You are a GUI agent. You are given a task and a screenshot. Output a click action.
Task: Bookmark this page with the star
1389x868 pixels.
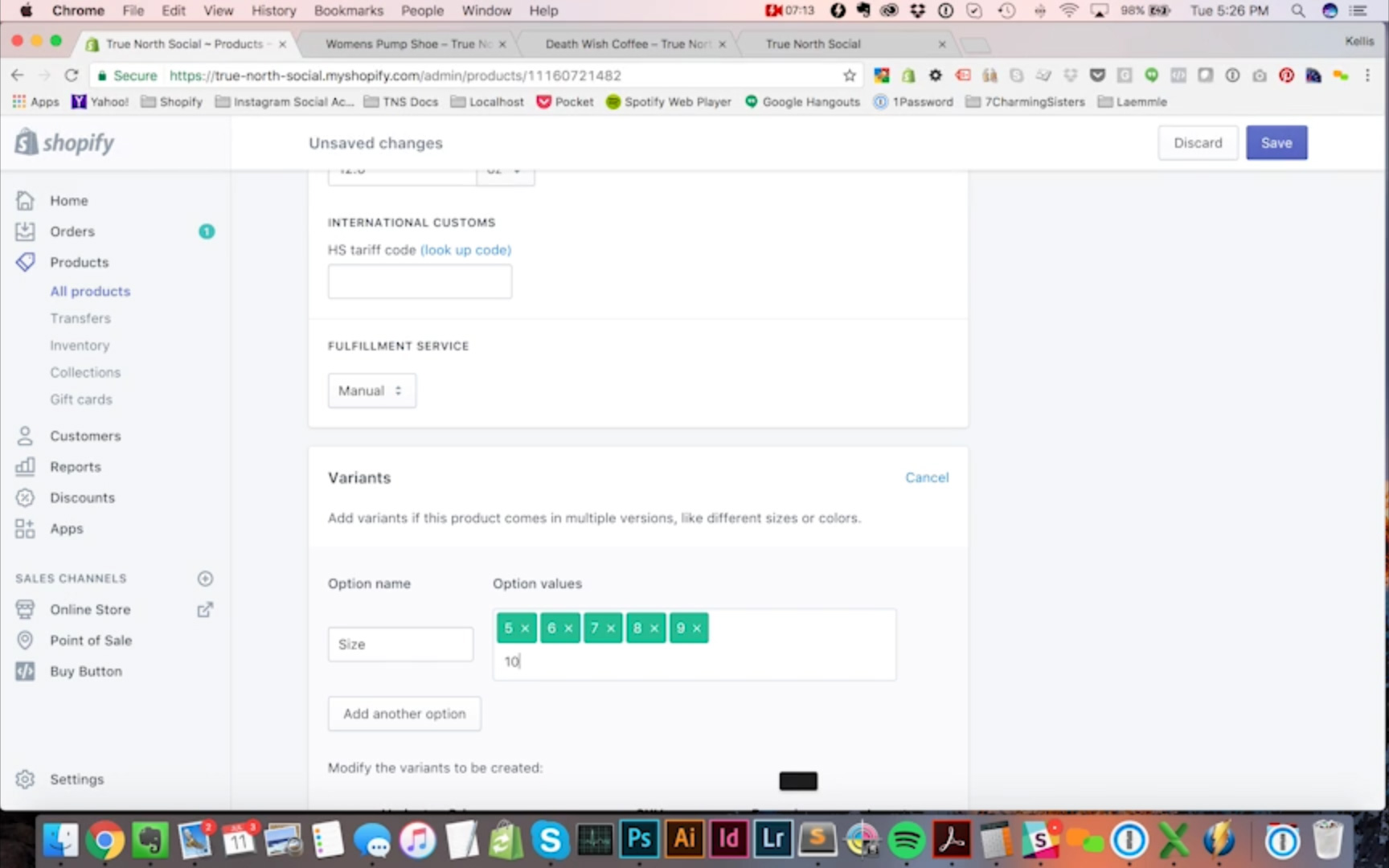coord(849,76)
